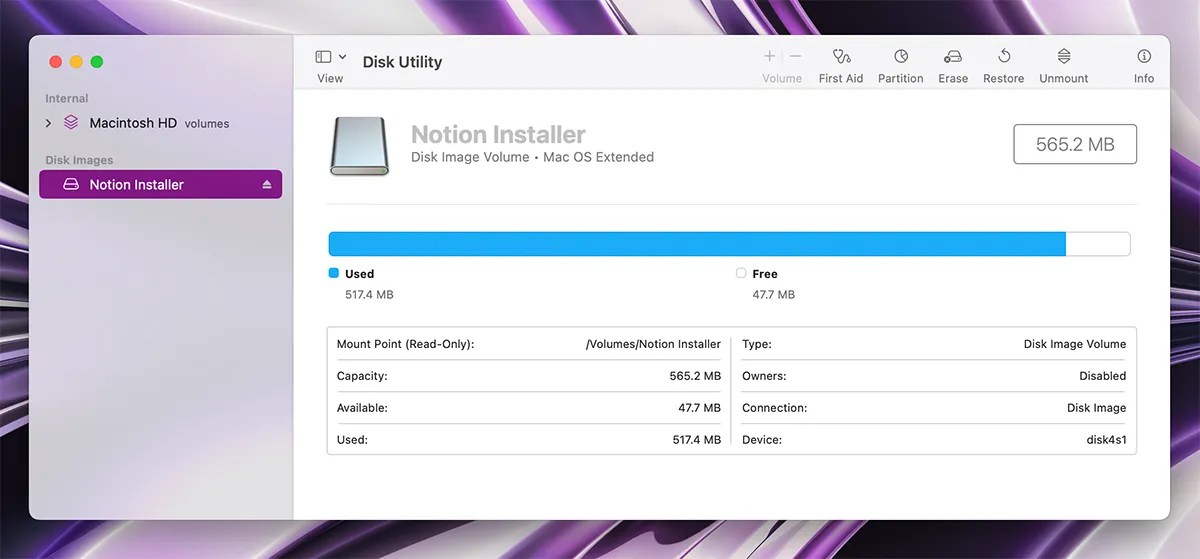
Task: Click the 565.2 MB capacity box
Action: 1075,144
